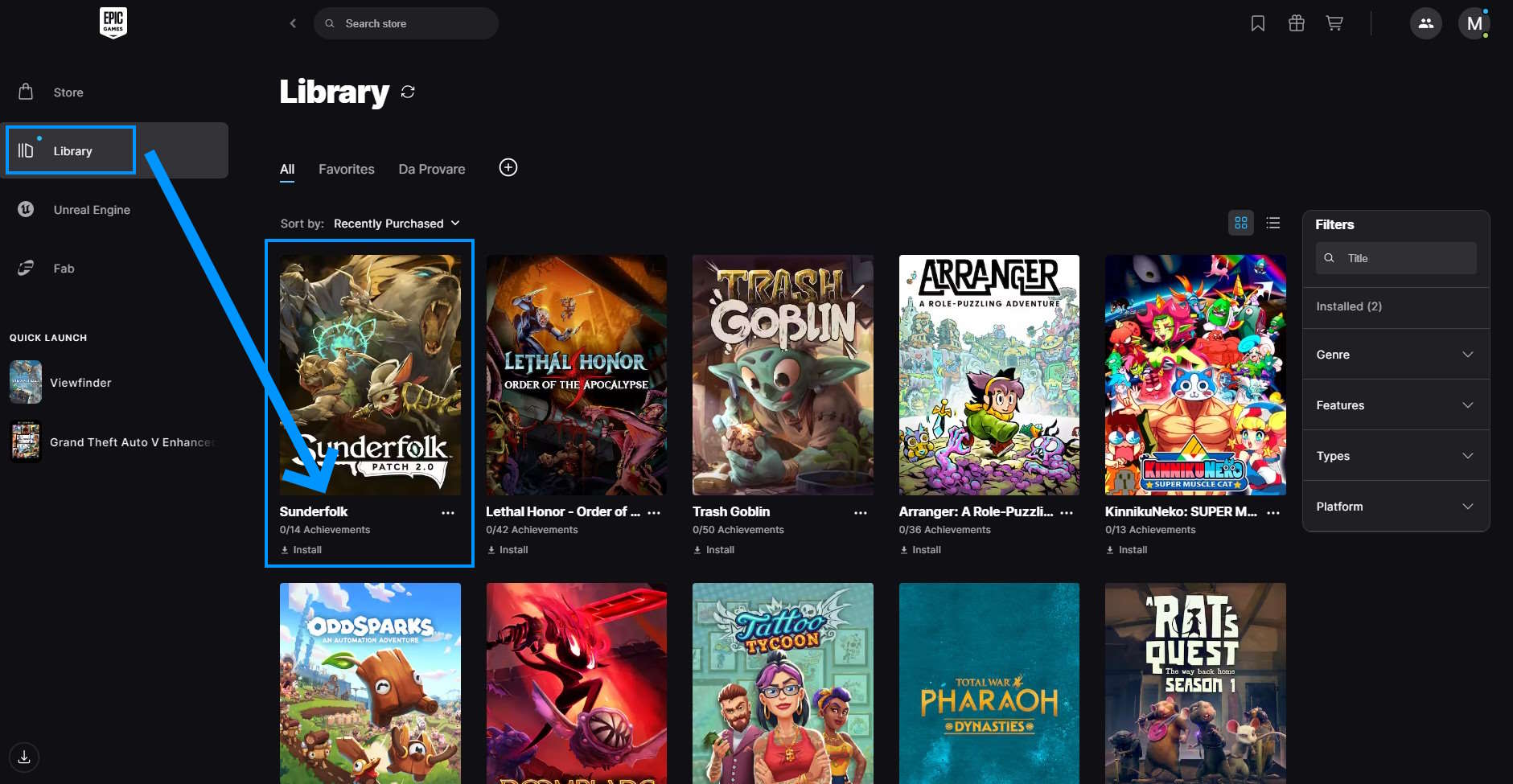Open more options for Sunderfolk
Viewport: 1513px width, 784px height.
click(448, 512)
